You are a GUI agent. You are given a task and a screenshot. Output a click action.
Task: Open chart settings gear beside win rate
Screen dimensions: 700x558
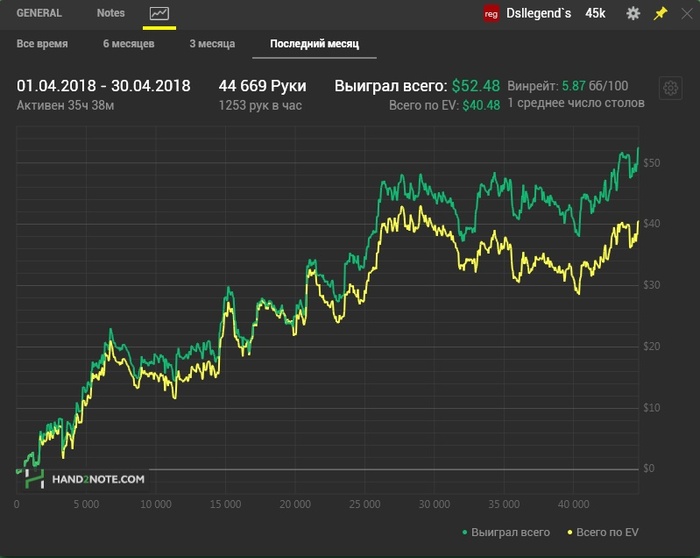668,88
